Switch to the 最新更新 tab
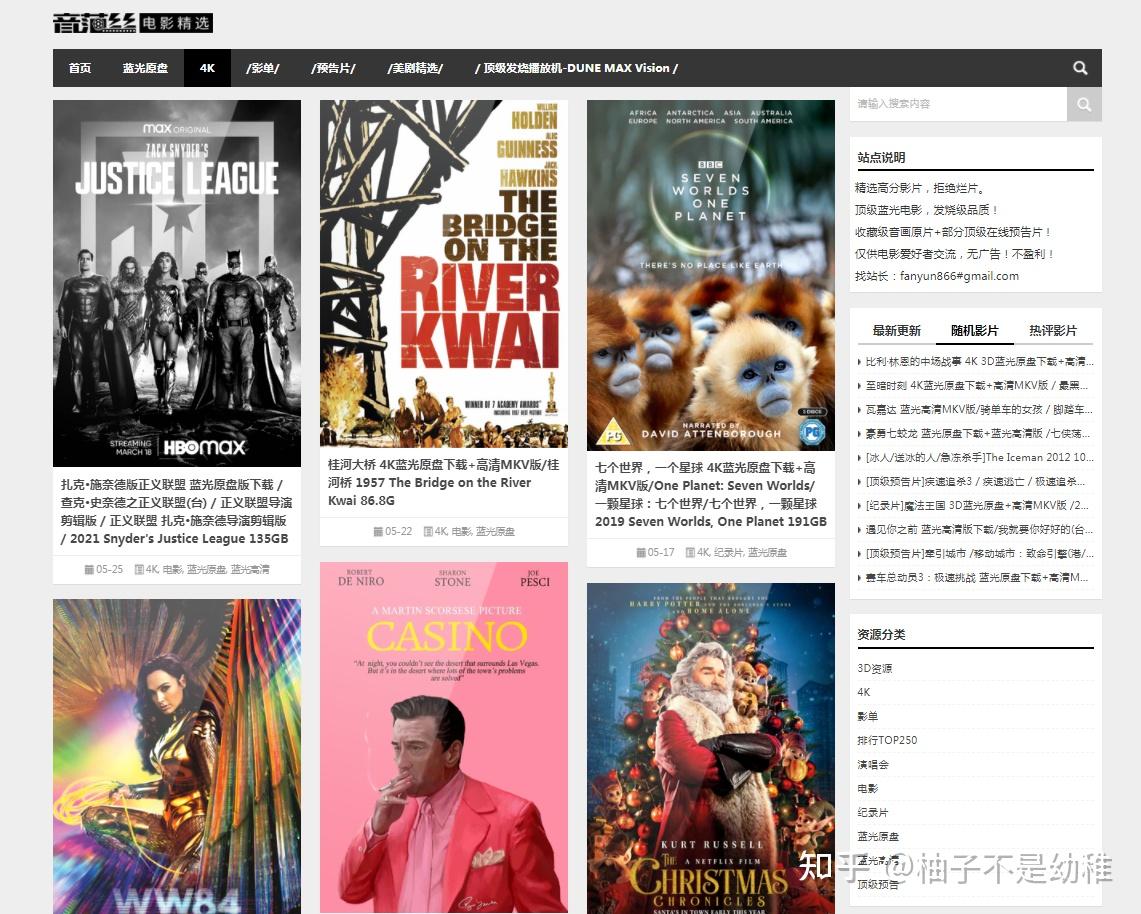This screenshot has width=1141, height=914. (x=896, y=330)
